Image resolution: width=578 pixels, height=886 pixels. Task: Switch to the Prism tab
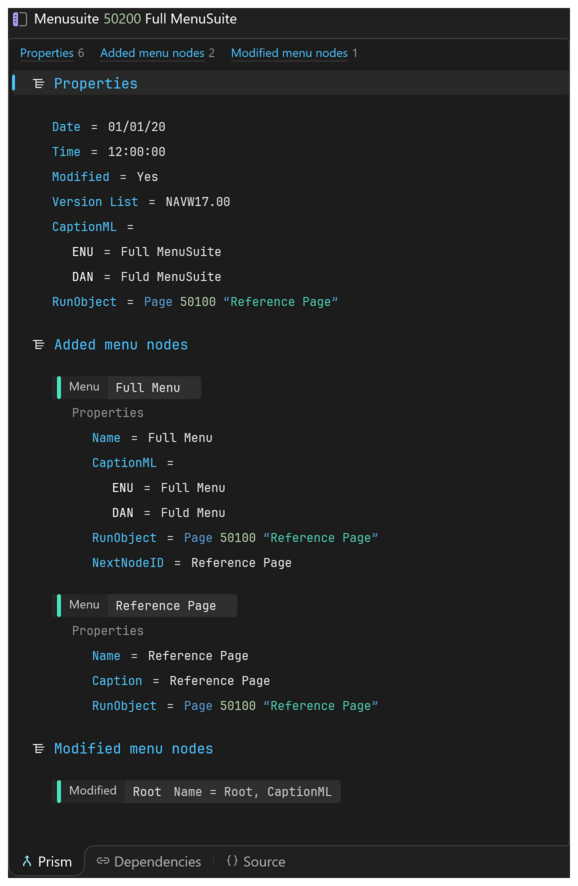(47, 862)
